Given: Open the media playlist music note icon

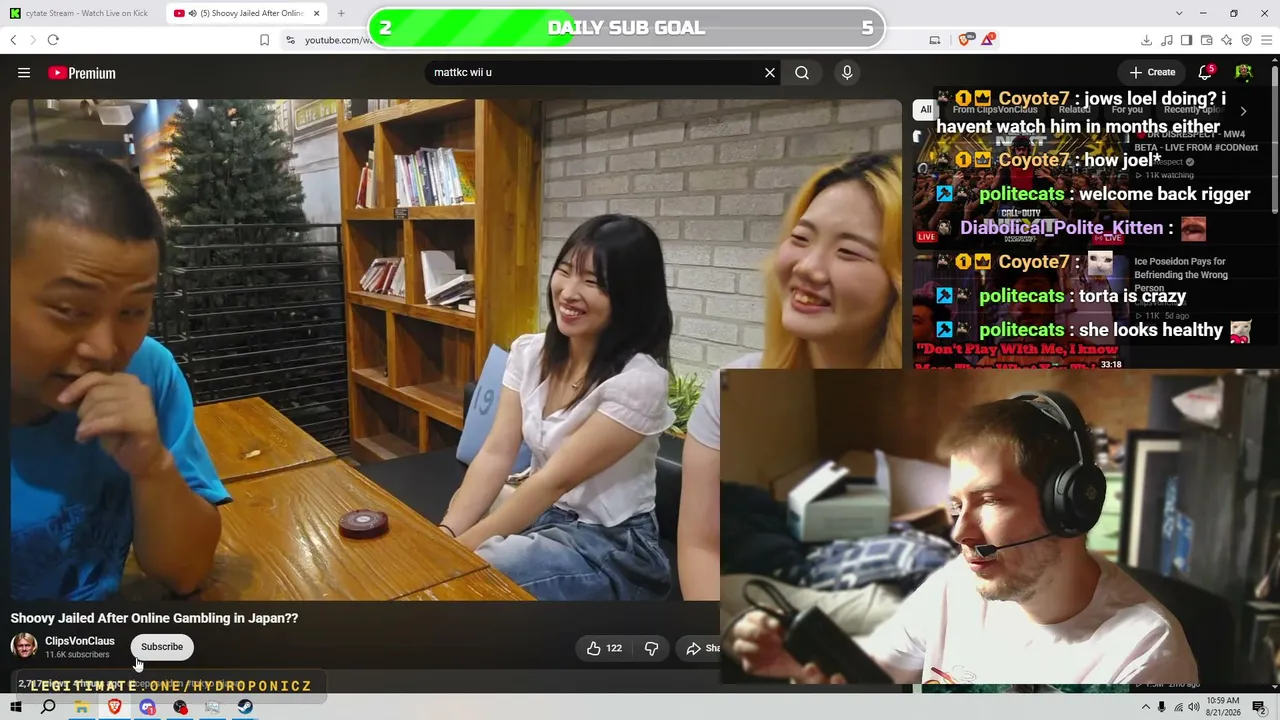Looking at the screenshot, I should [x=1167, y=40].
